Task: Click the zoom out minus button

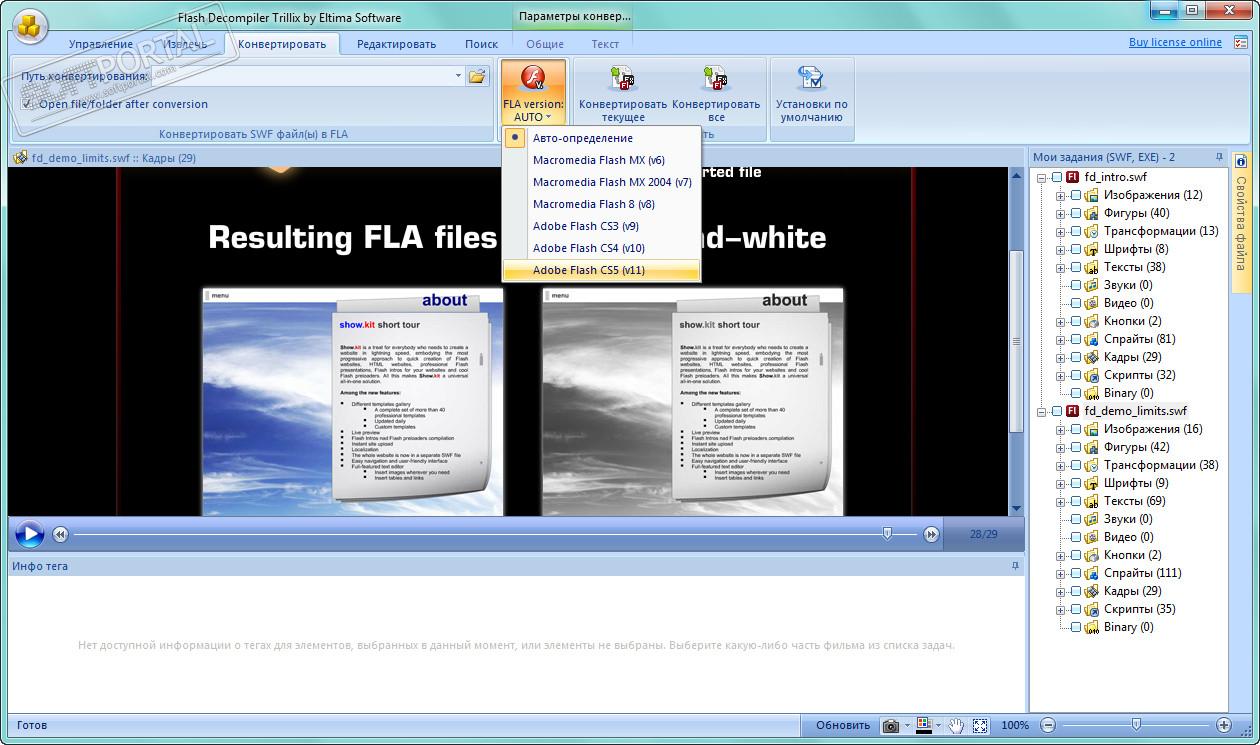Action: (x=1048, y=725)
